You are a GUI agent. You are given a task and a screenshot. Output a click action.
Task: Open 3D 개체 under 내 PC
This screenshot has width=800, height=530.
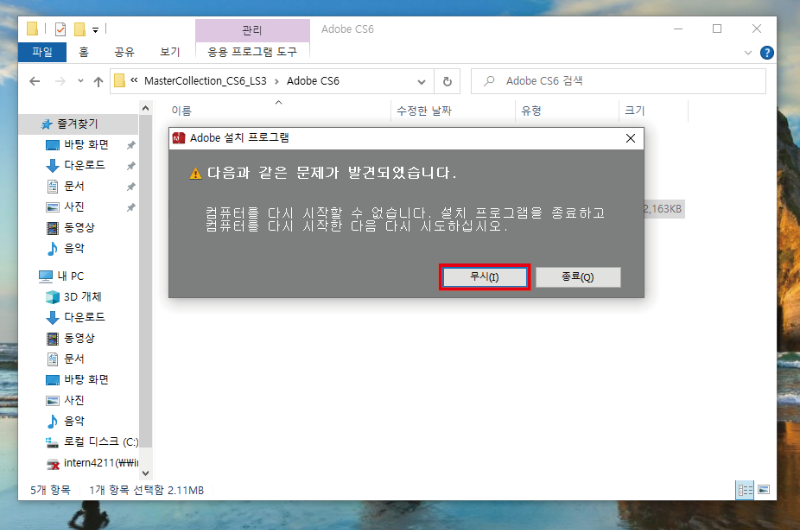[x=82, y=297]
